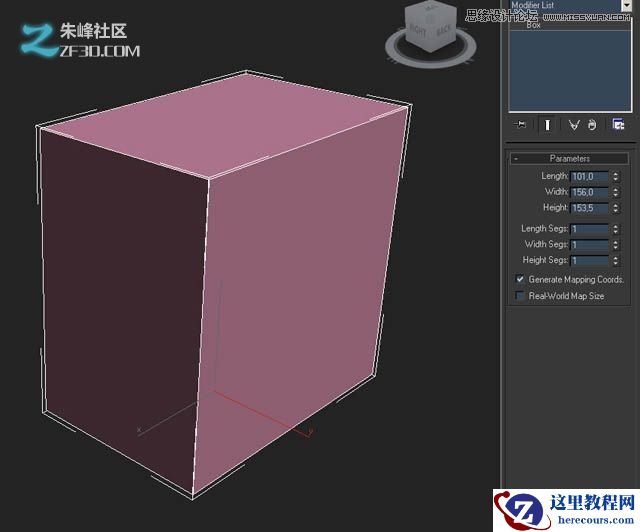The image size is (640, 532).
Task: Click the Length Segs value field
Action: click(590, 229)
